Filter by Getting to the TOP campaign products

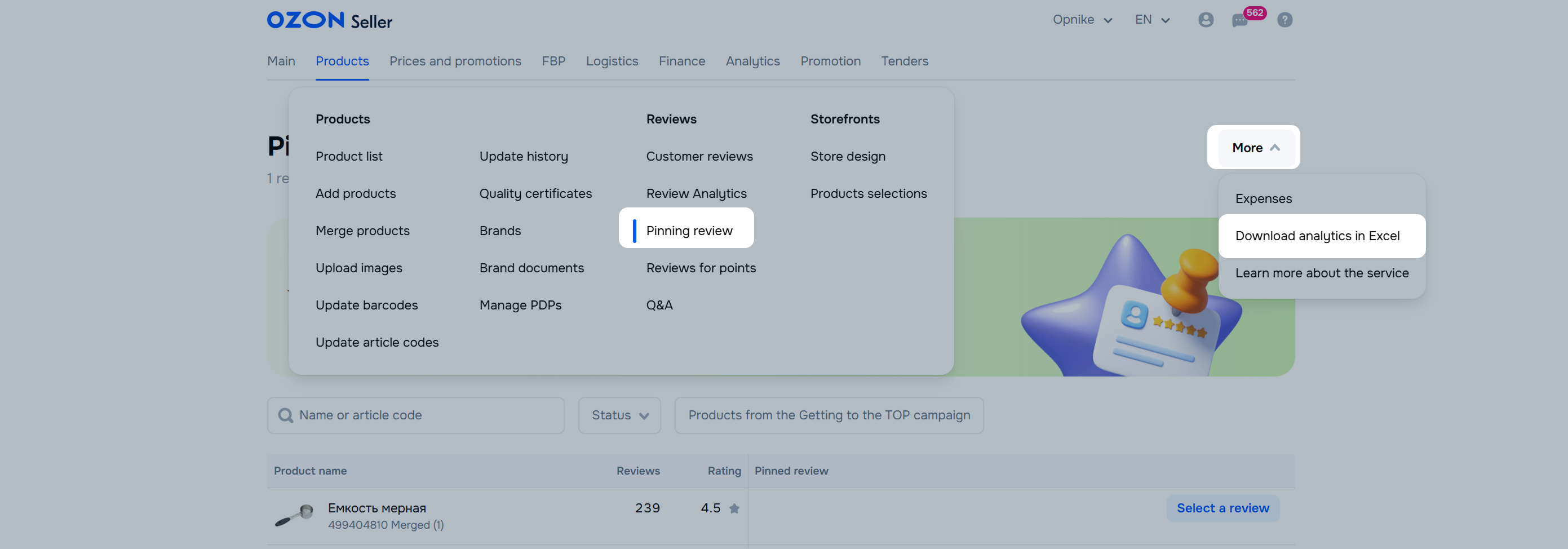tap(829, 415)
